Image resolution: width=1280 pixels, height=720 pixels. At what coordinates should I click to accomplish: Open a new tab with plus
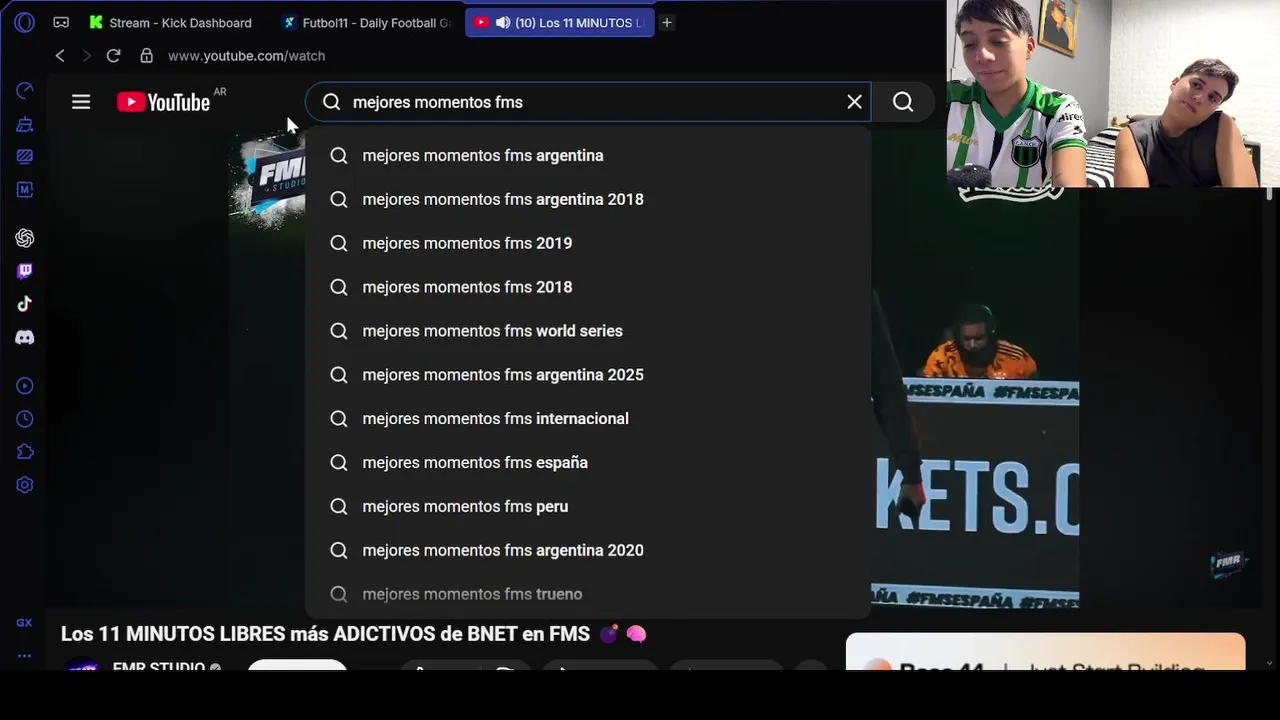667,22
